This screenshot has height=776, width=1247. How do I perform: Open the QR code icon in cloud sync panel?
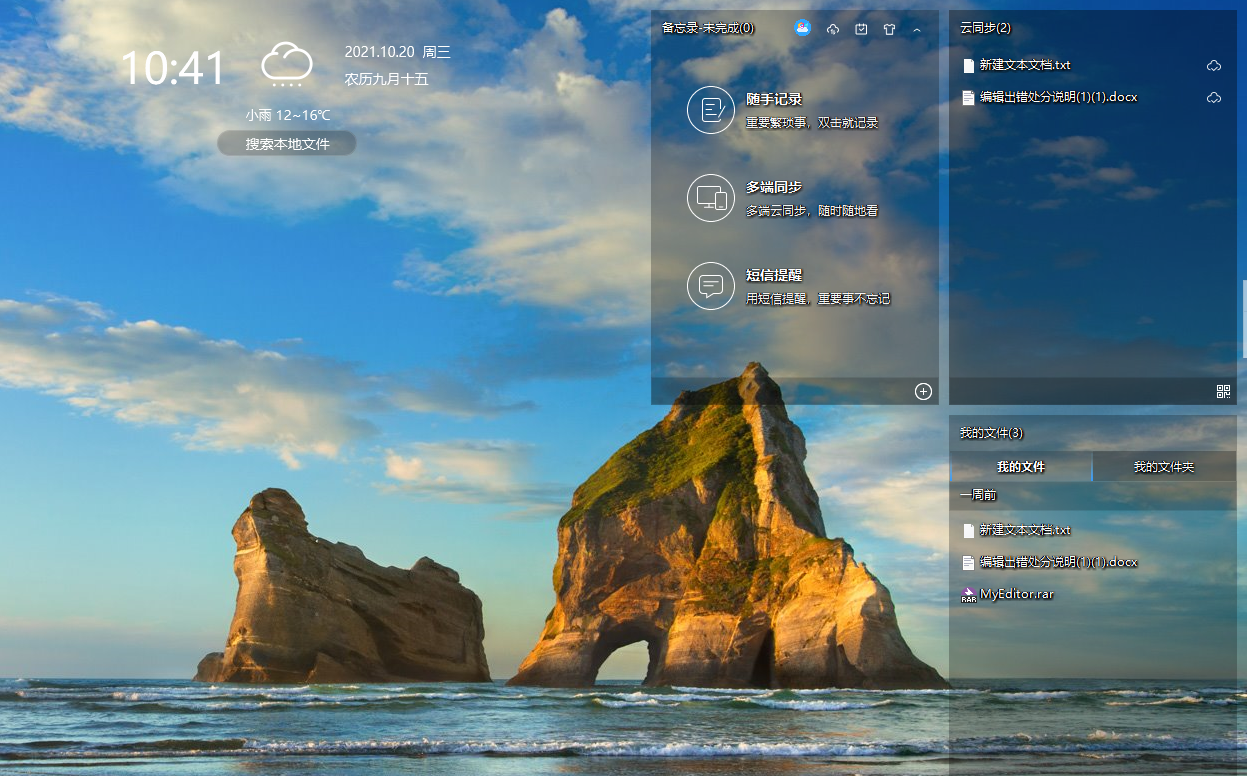[x=1223, y=391]
